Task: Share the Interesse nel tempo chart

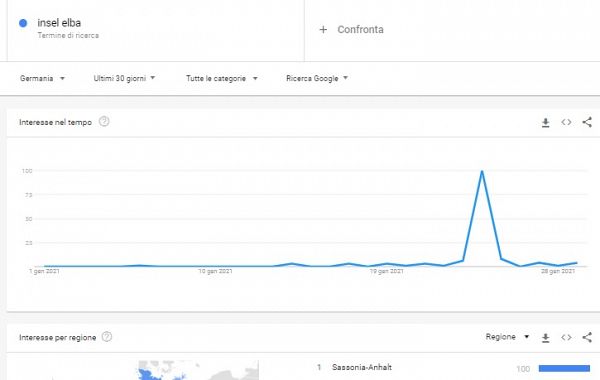Action: (587, 122)
